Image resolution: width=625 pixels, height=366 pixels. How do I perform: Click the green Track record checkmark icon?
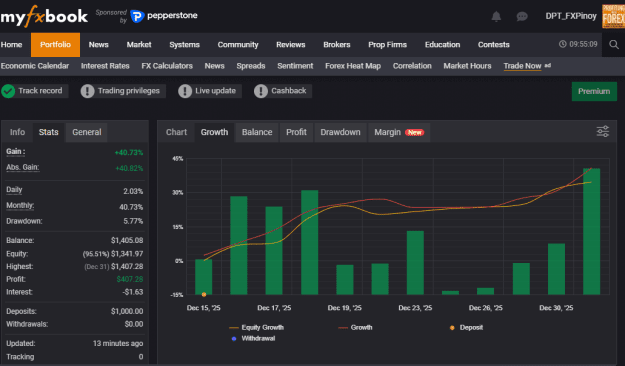click(8, 91)
